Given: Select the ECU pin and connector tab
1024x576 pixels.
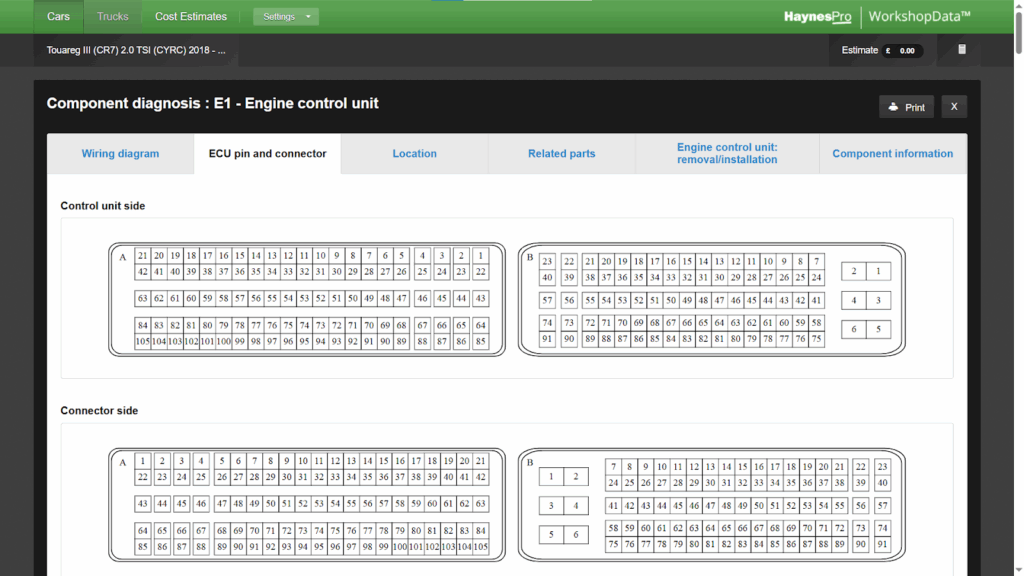Looking at the screenshot, I should tap(267, 154).
